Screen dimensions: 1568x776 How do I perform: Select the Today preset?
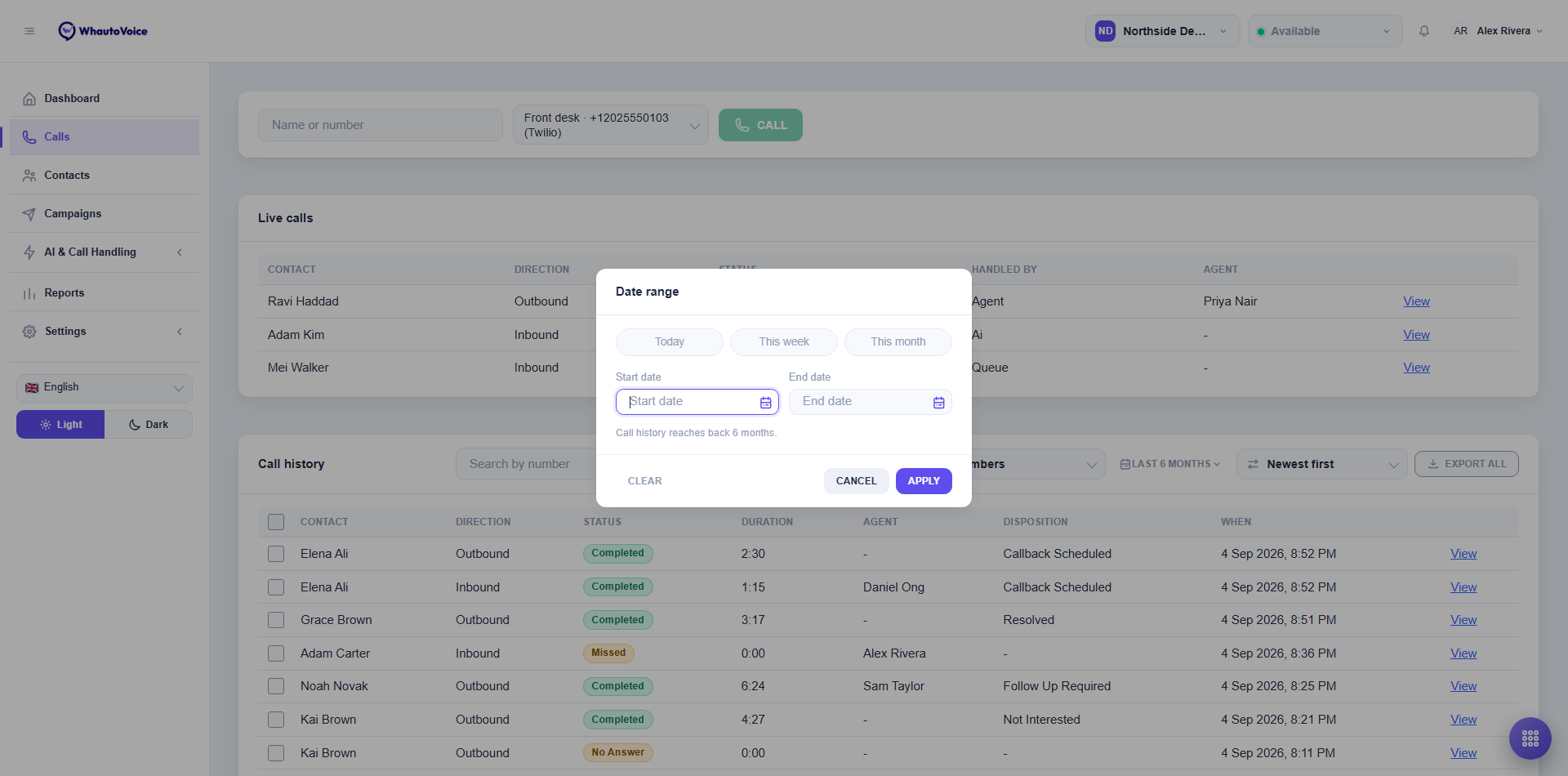coord(670,342)
